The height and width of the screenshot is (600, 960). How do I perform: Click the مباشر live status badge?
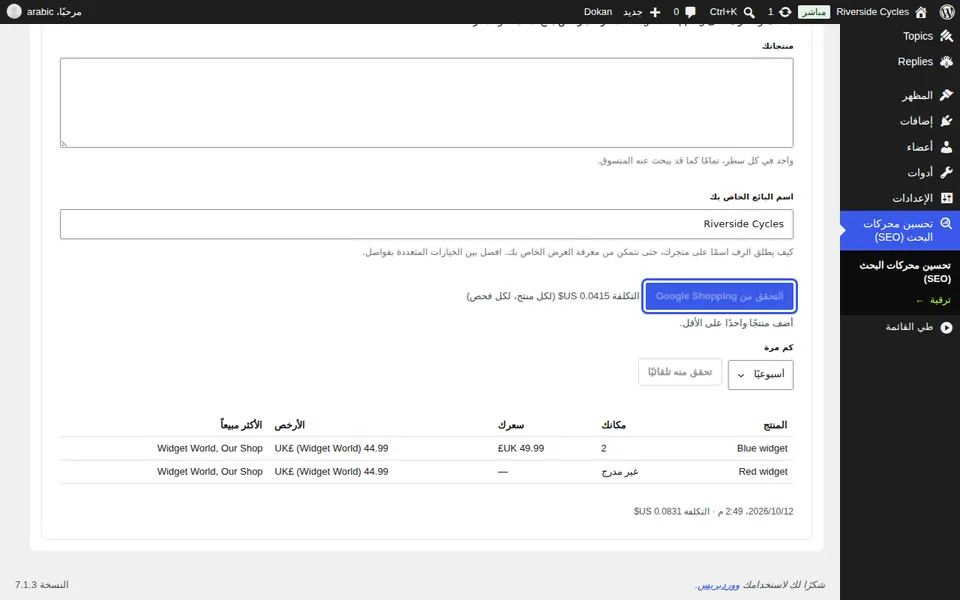pyautogui.click(x=814, y=12)
